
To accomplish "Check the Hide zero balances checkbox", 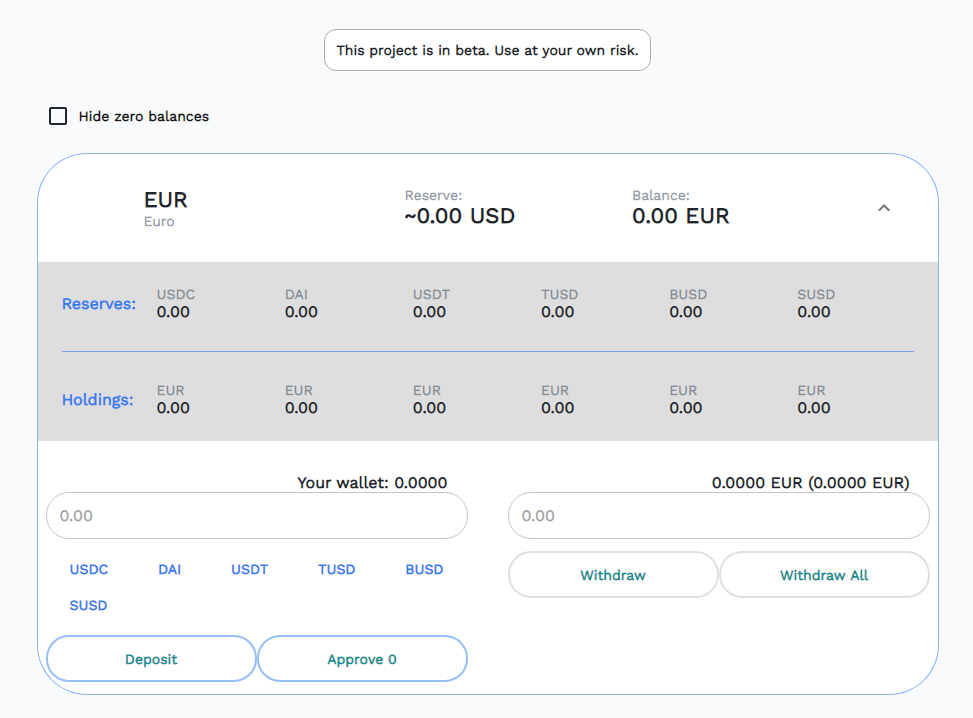I will 58,116.
